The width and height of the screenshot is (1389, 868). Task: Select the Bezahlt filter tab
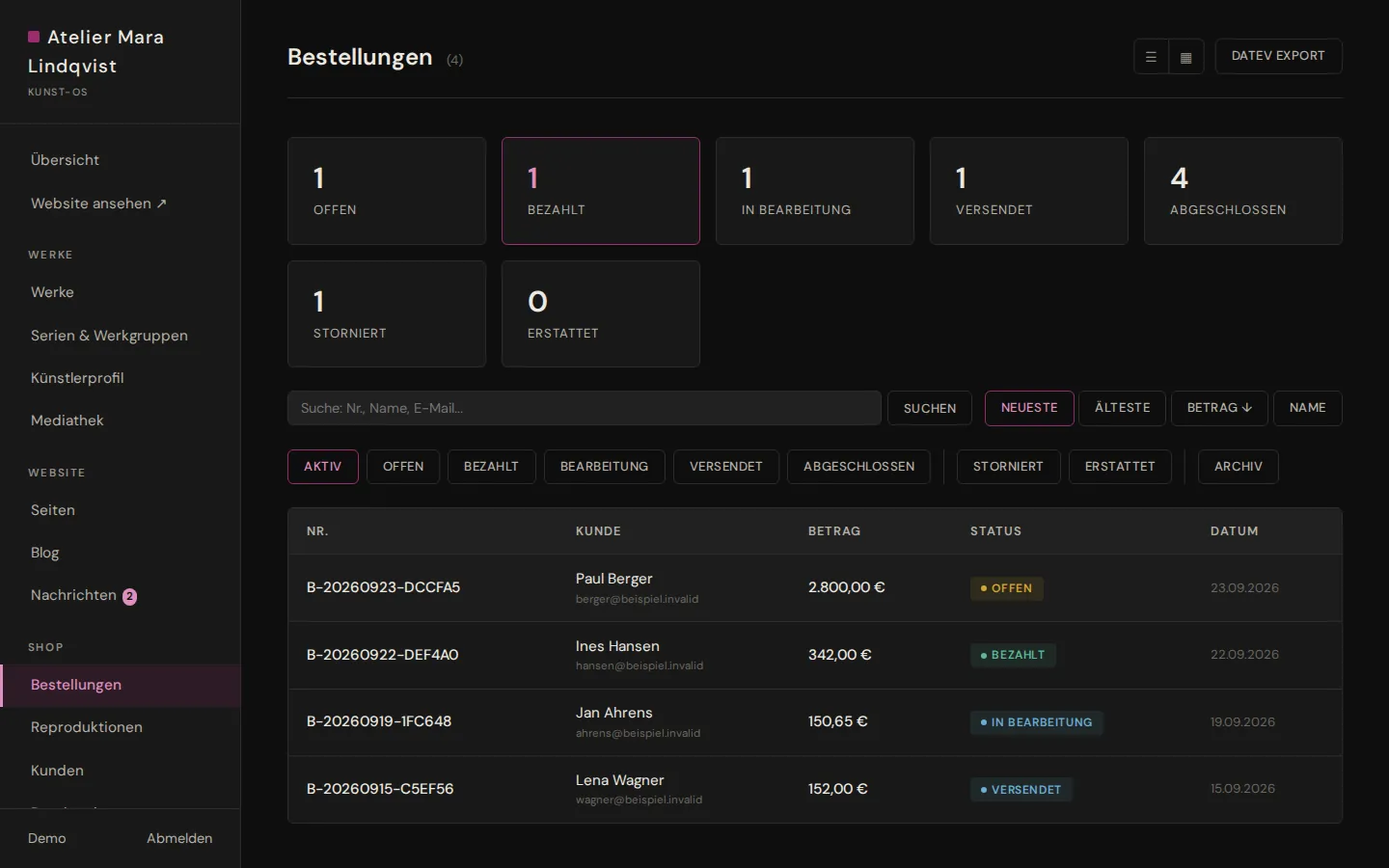491,467
